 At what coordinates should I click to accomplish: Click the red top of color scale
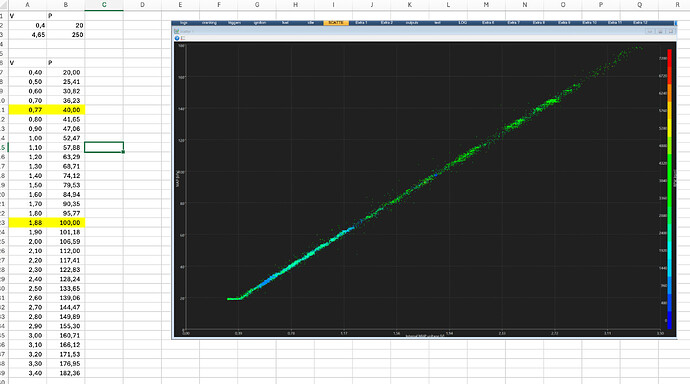click(x=669, y=57)
